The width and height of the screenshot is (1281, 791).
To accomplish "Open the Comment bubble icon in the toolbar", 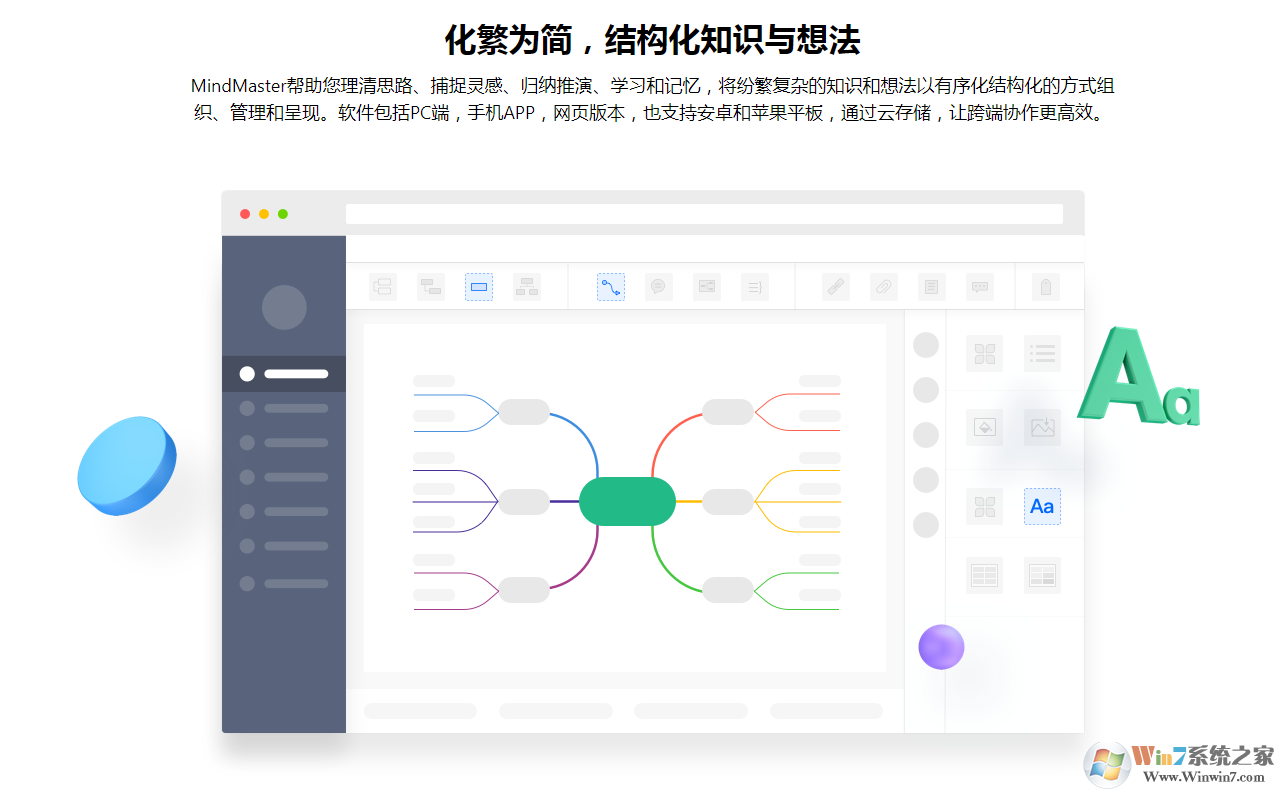I will (659, 287).
